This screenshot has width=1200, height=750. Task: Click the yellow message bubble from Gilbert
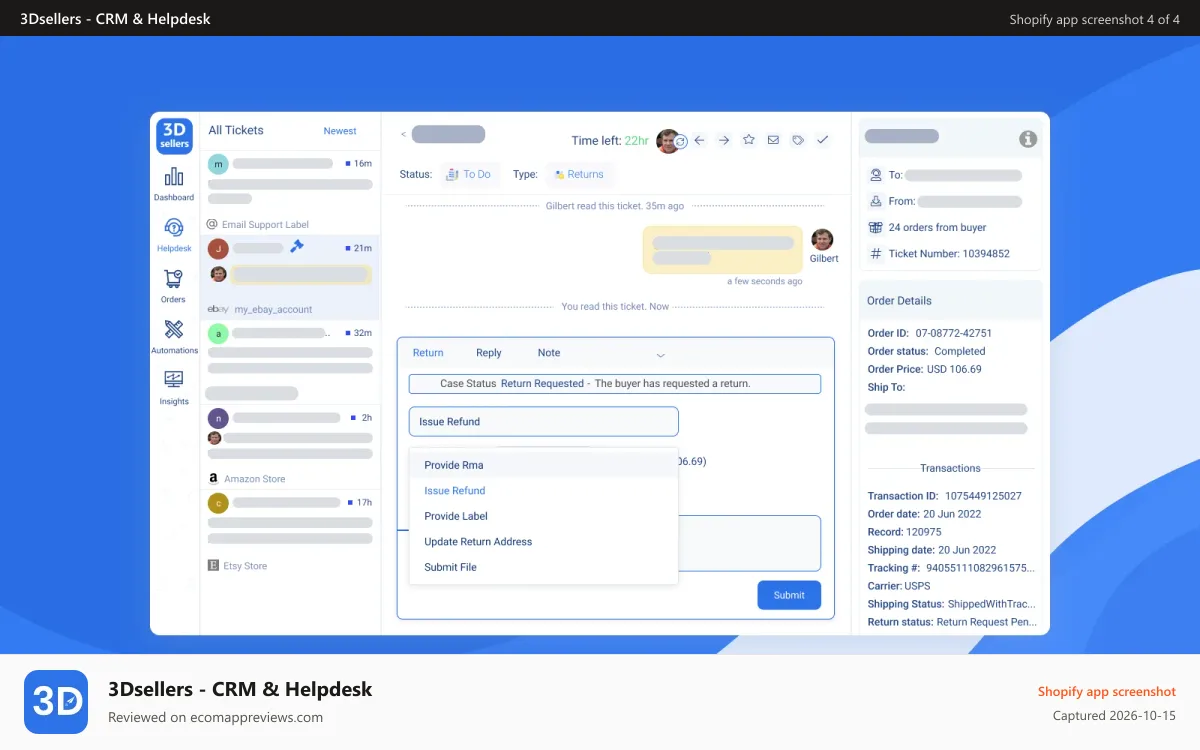(x=722, y=250)
